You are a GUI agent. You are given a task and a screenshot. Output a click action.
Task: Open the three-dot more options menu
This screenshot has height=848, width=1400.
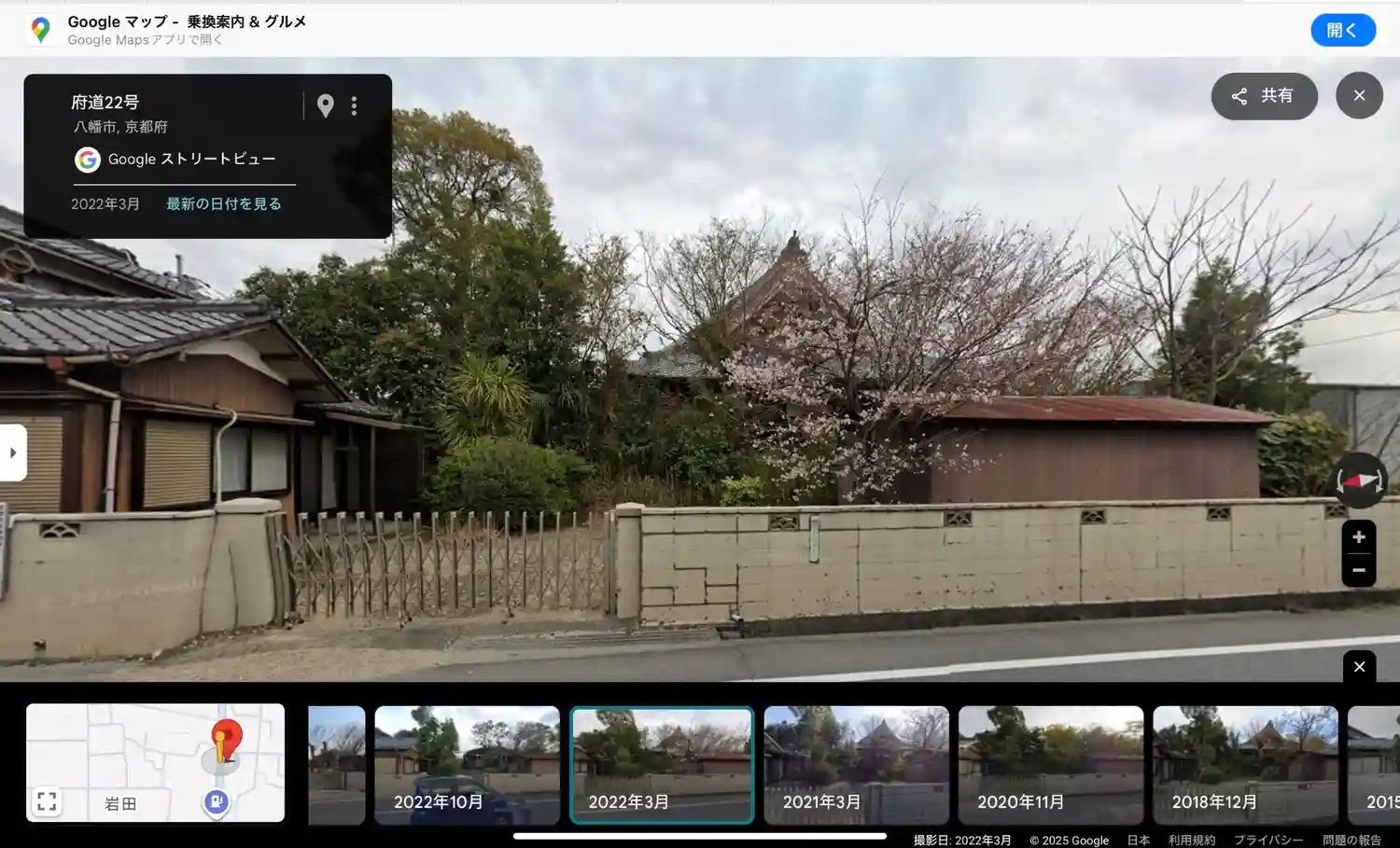(x=354, y=106)
